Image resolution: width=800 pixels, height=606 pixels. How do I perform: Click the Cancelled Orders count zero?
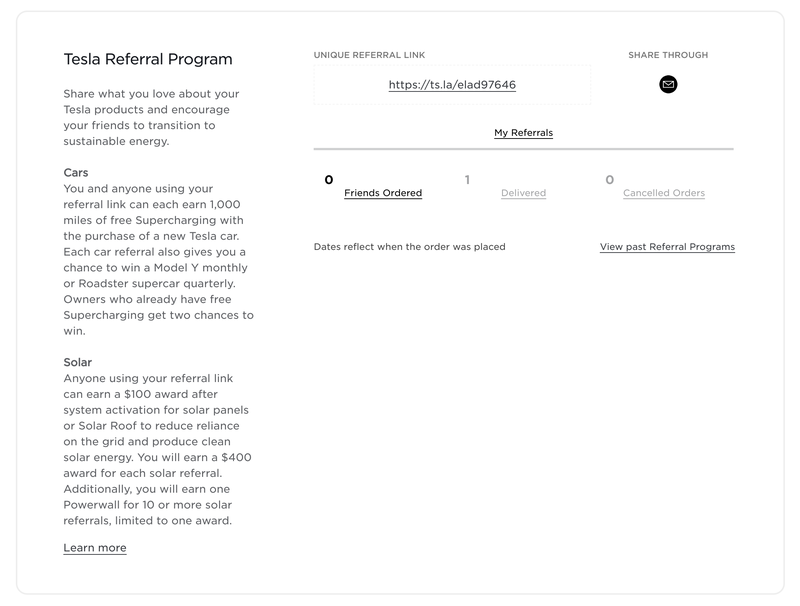pos(610,180)
